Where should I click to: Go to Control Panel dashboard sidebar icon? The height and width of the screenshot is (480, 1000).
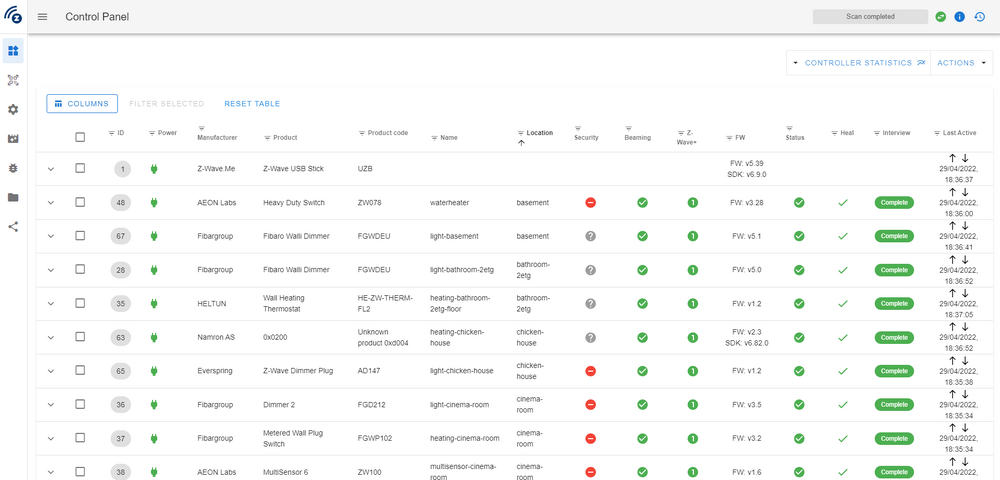(13, 50)
